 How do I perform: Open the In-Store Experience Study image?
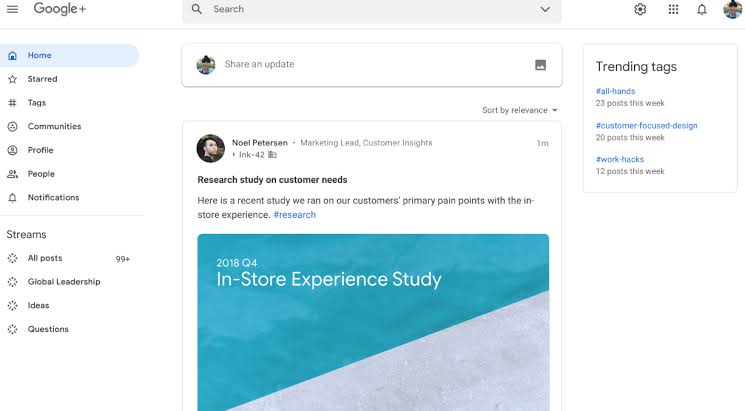pos(372,320)
